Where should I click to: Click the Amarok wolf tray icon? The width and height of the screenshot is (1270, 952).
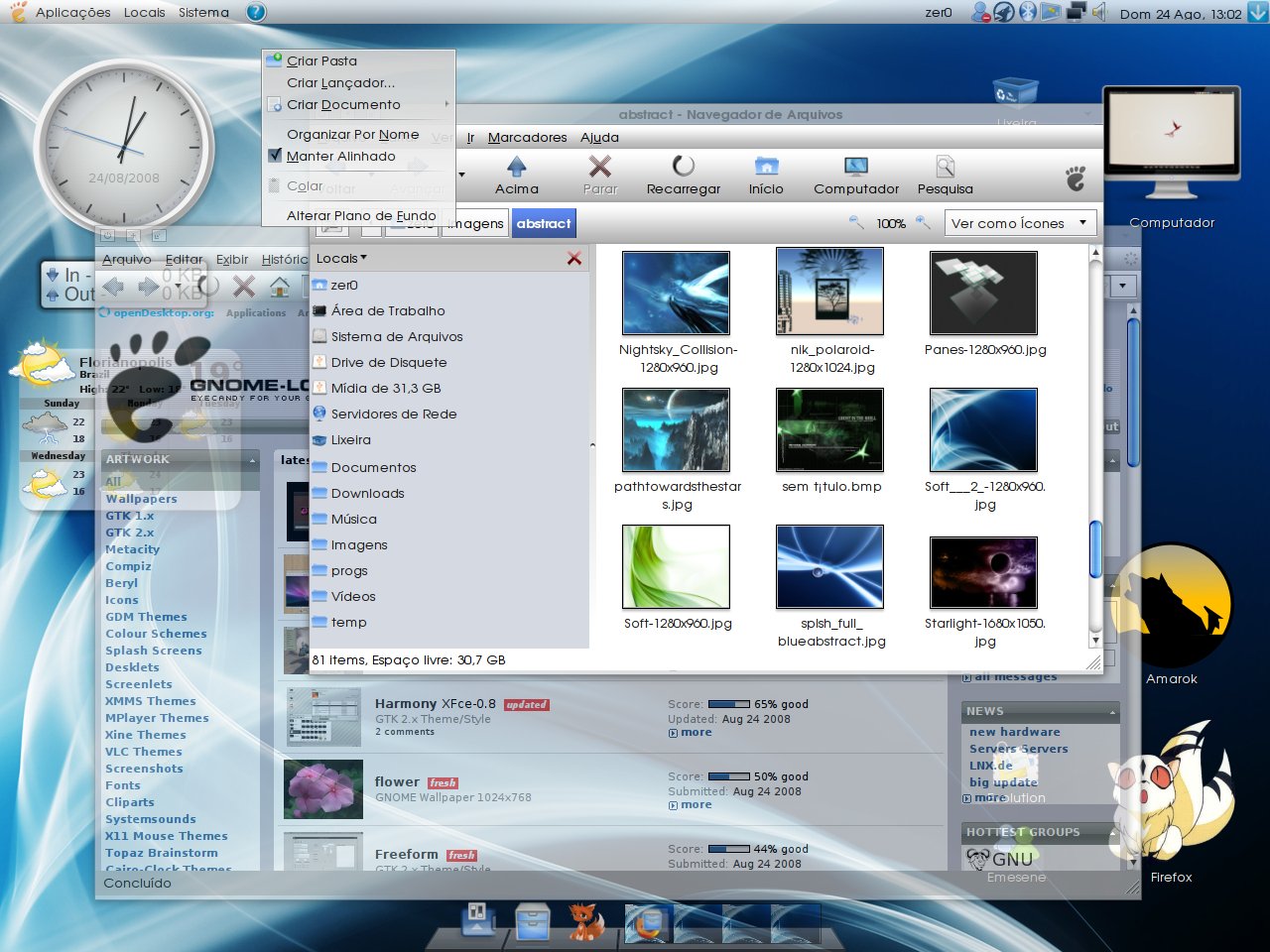1004,12
